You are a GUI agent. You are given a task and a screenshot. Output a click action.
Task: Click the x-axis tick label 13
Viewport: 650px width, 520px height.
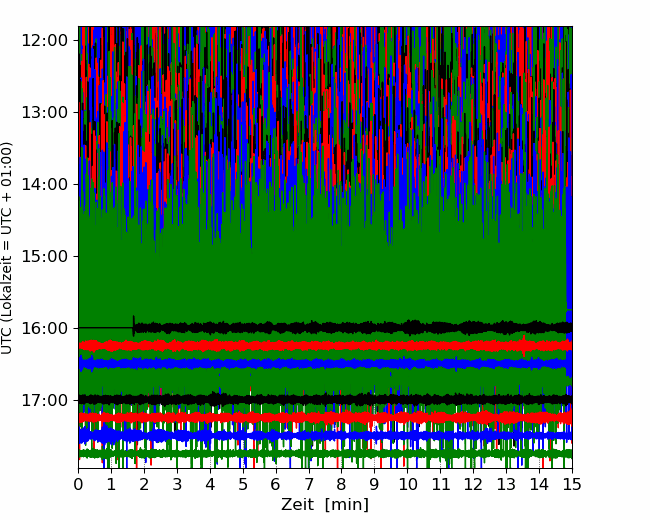[x=506, y=484]
